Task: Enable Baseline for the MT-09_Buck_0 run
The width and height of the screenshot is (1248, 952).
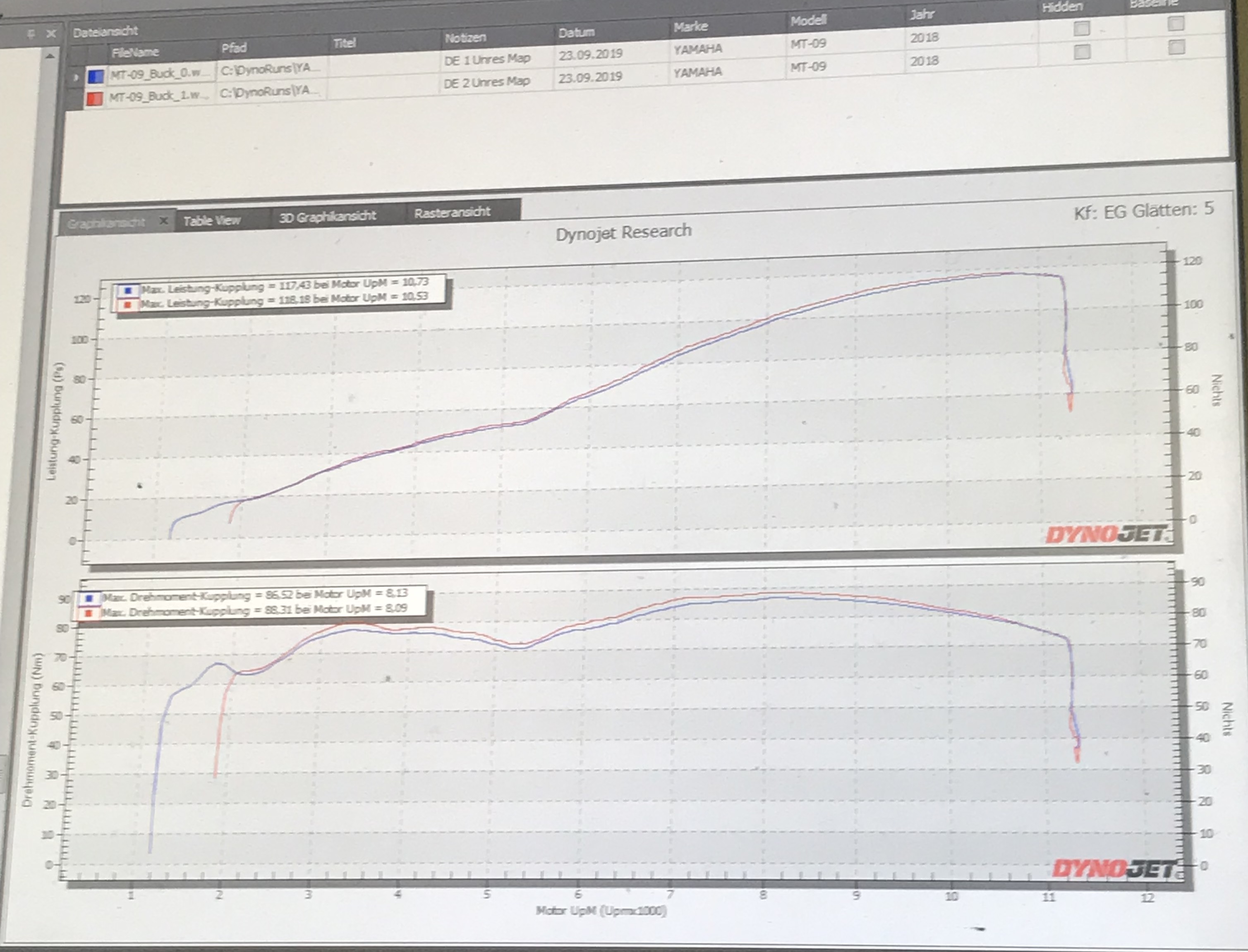Action: (1176, 23)
